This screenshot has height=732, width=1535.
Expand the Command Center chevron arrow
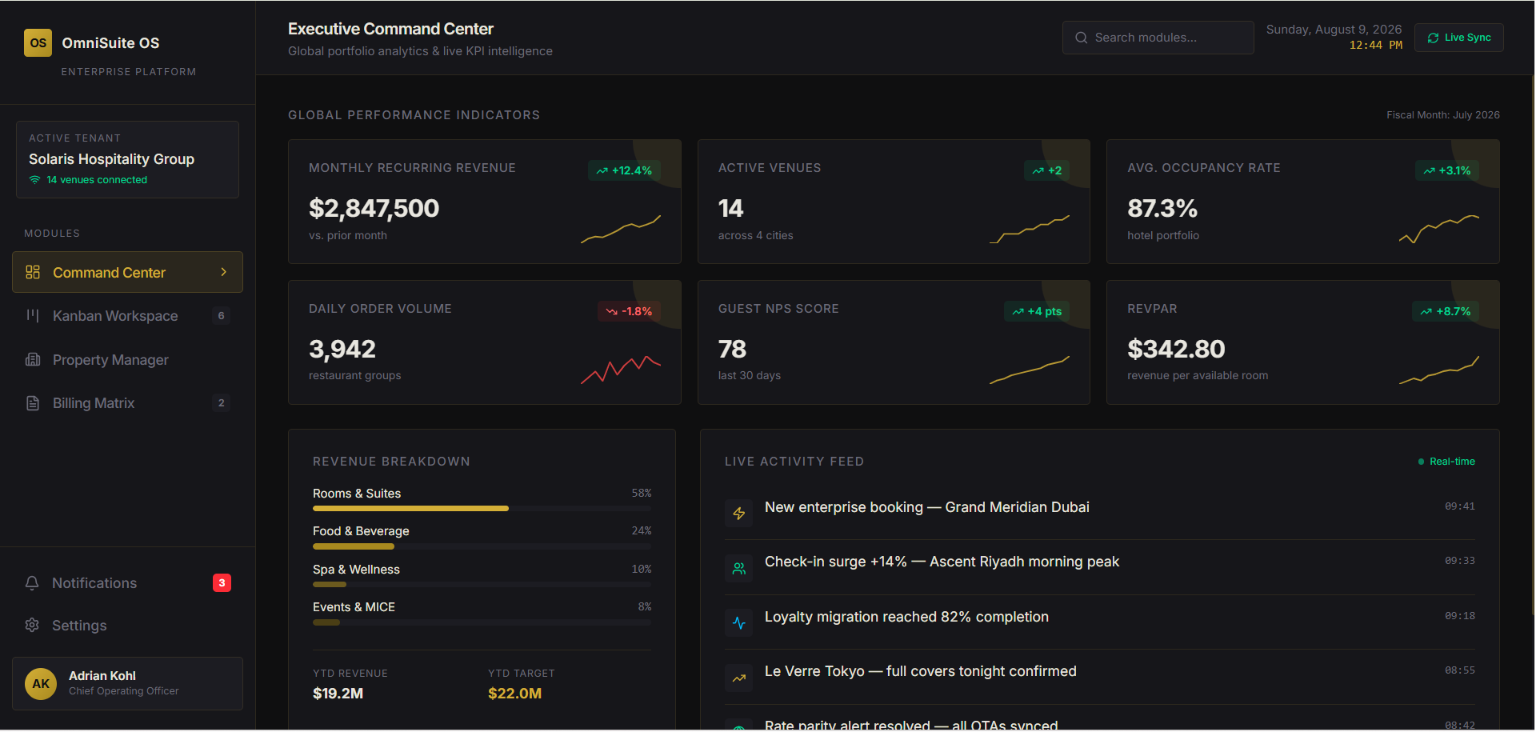pyautogui.click(x=224, y=272)
